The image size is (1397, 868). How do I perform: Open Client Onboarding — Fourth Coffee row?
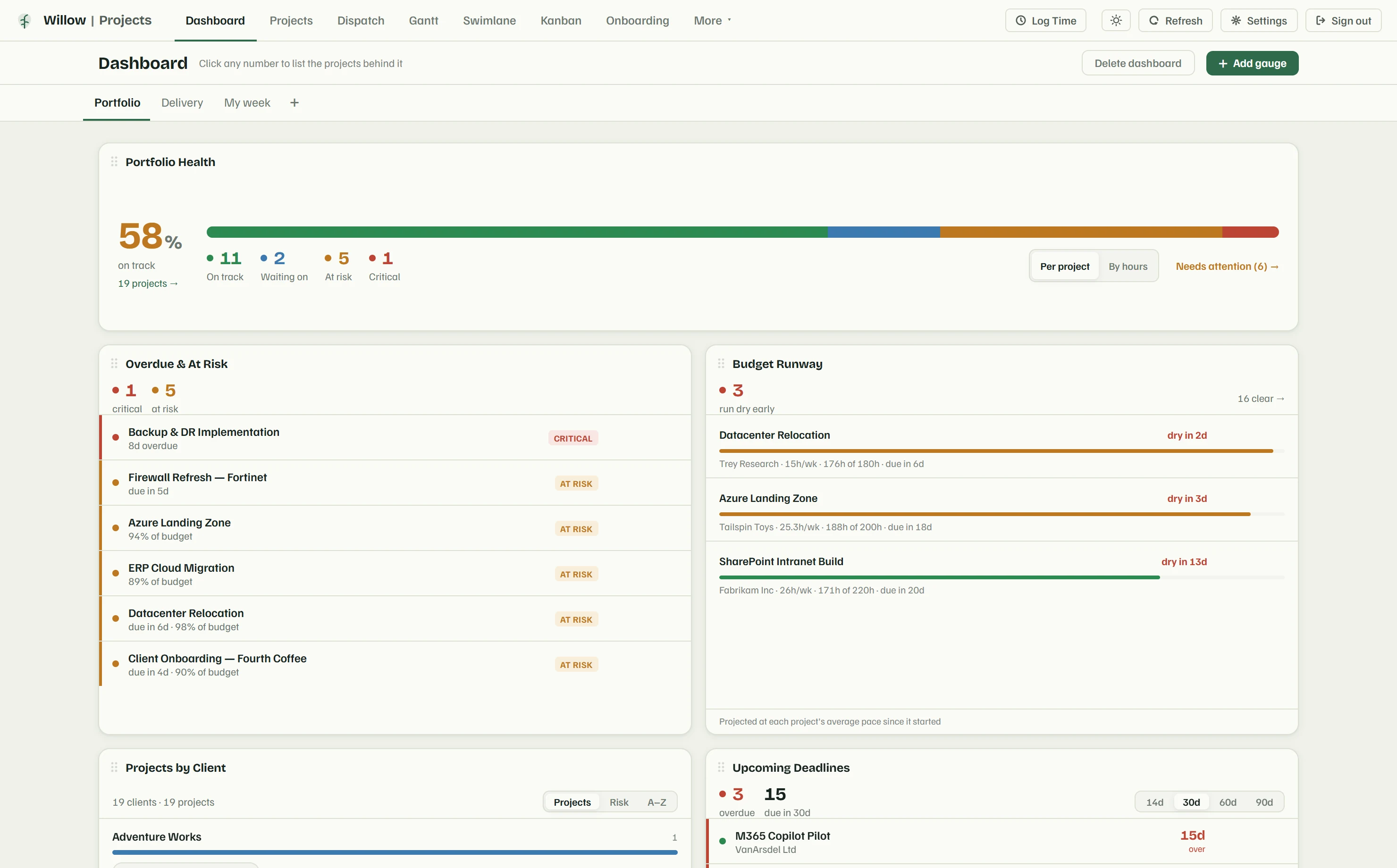click(x=395, y=665)
